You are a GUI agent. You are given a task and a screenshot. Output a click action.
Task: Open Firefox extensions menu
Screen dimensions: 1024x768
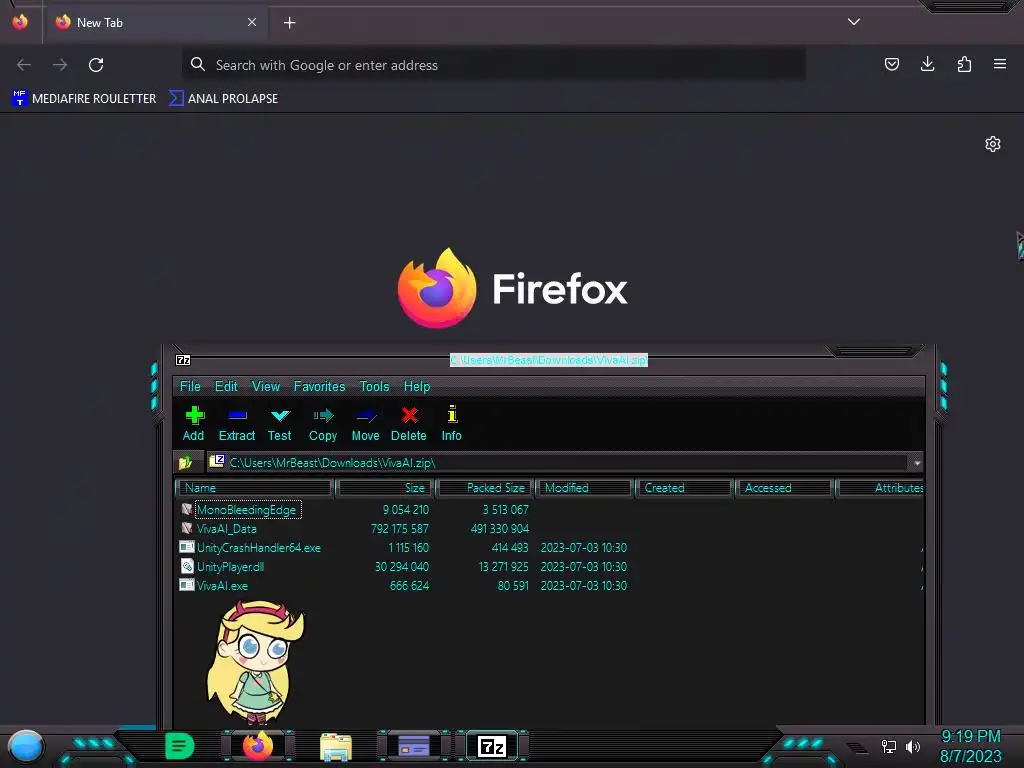pyautogui.click(x=964, y=64)
